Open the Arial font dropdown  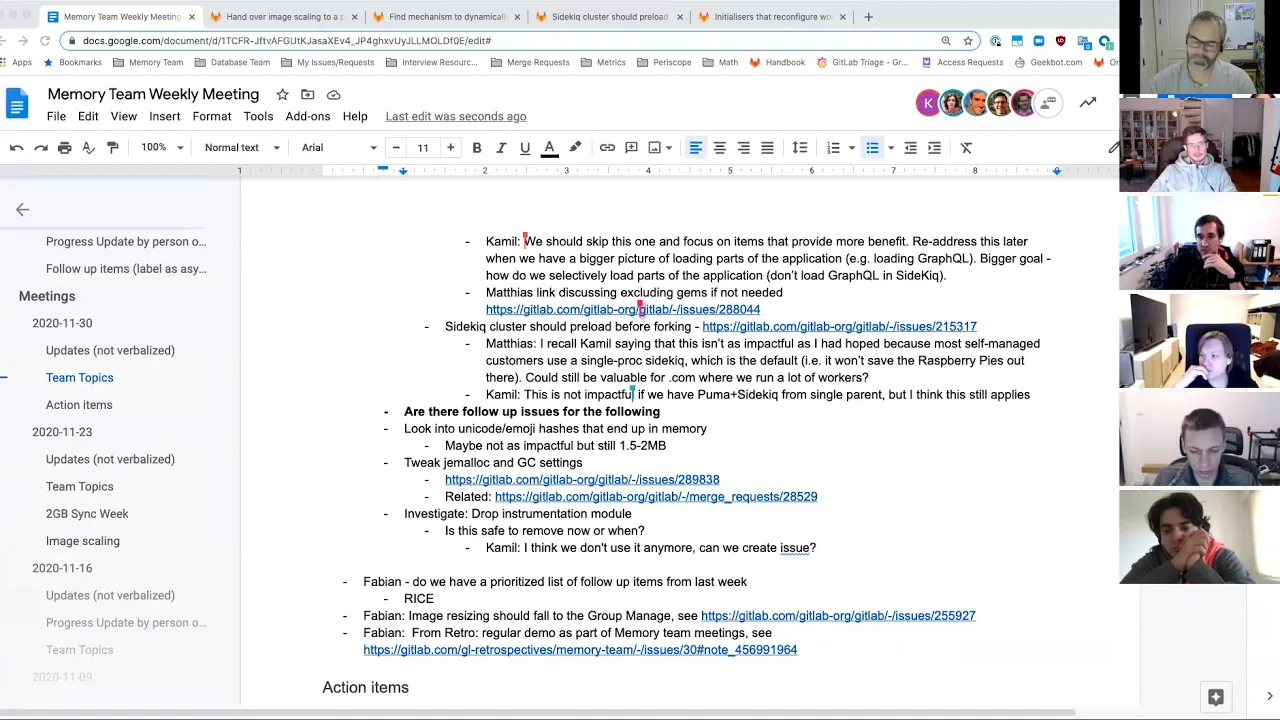pyautogui.click(x=338, y=148)
